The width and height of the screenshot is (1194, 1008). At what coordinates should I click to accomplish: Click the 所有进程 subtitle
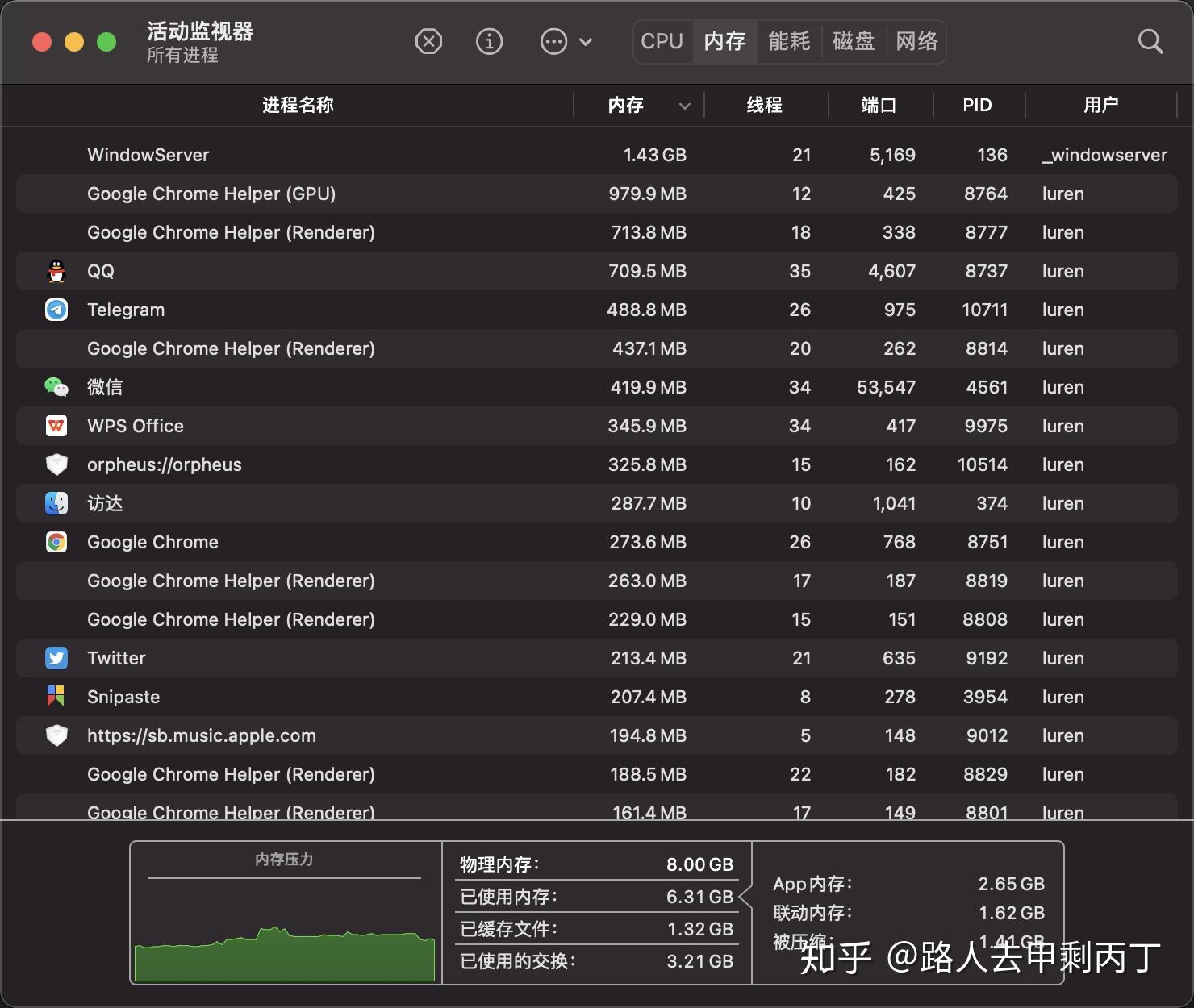point(182,55)
